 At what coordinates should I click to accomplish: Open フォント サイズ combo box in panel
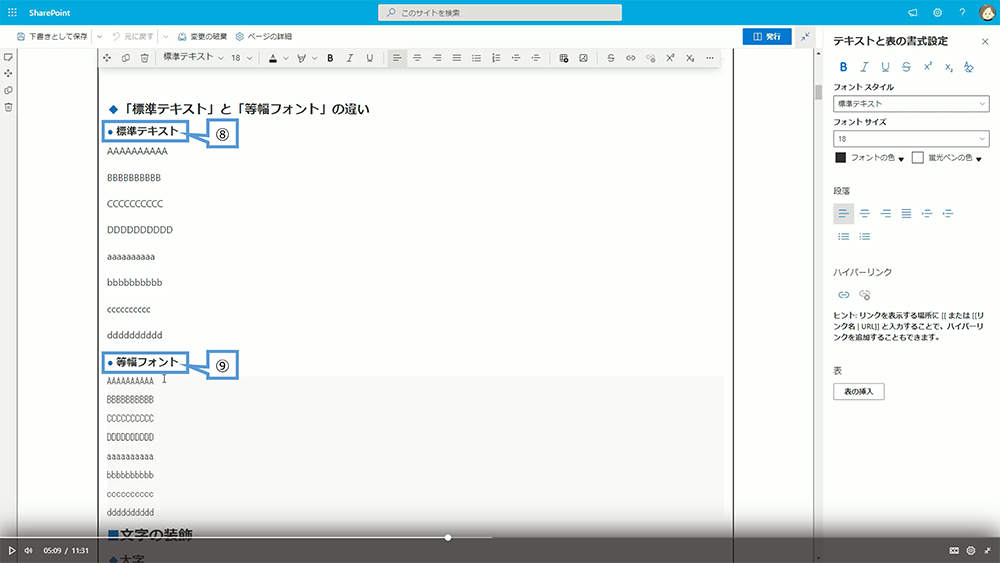click(x=911, y=138)
